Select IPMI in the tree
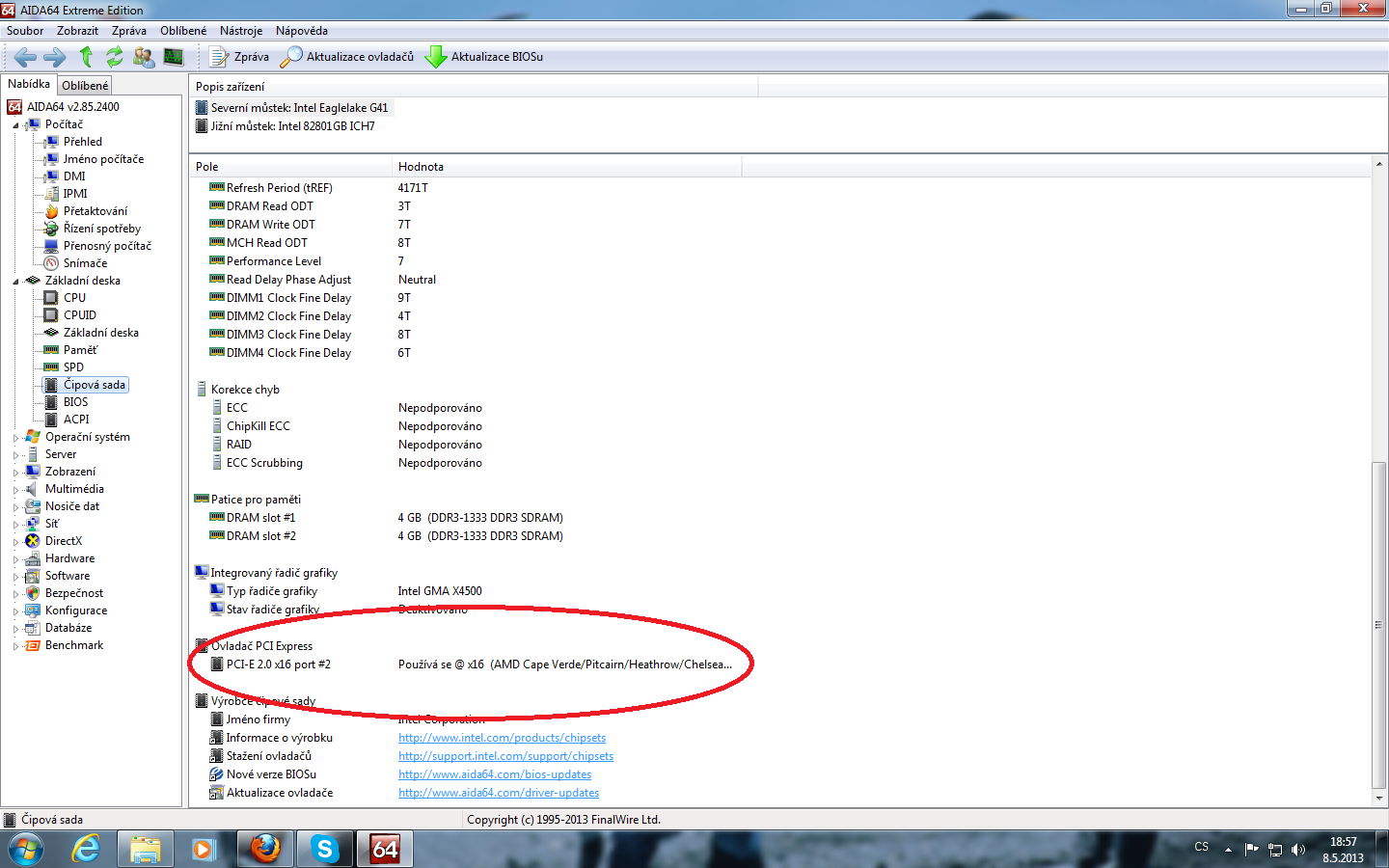 click(75, 194)
